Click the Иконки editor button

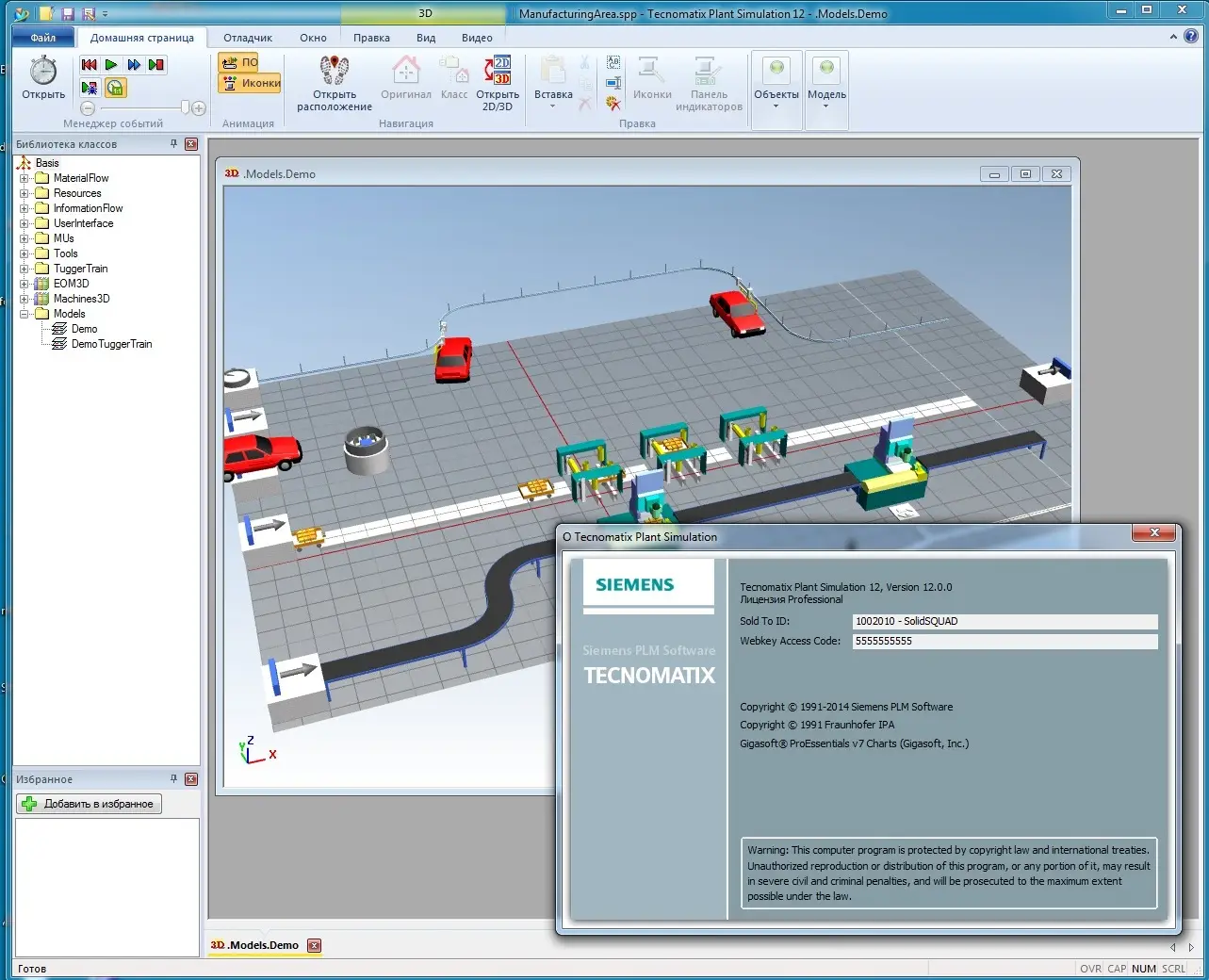coord(652,77)
